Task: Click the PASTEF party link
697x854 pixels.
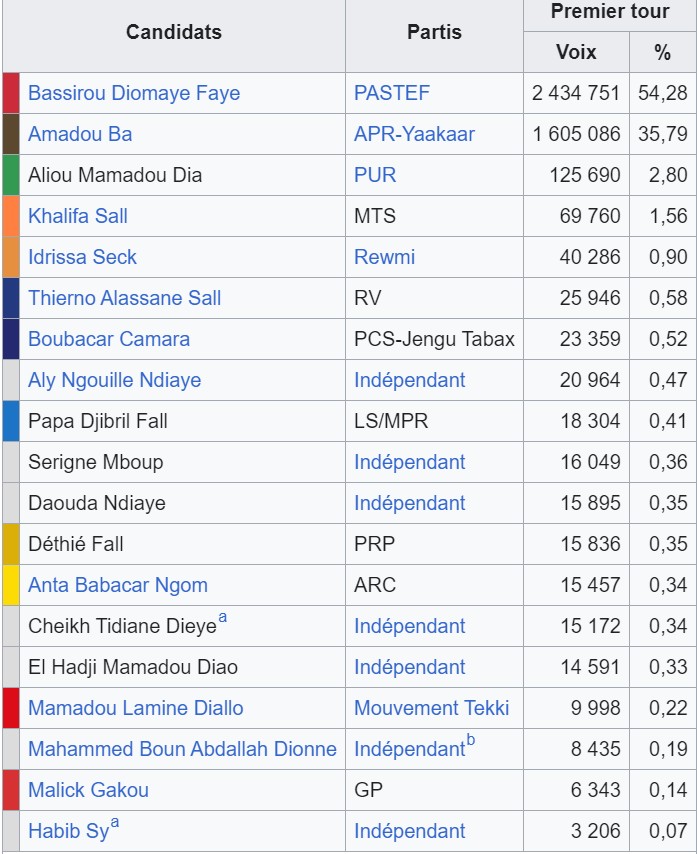Action: coord(391,93)
